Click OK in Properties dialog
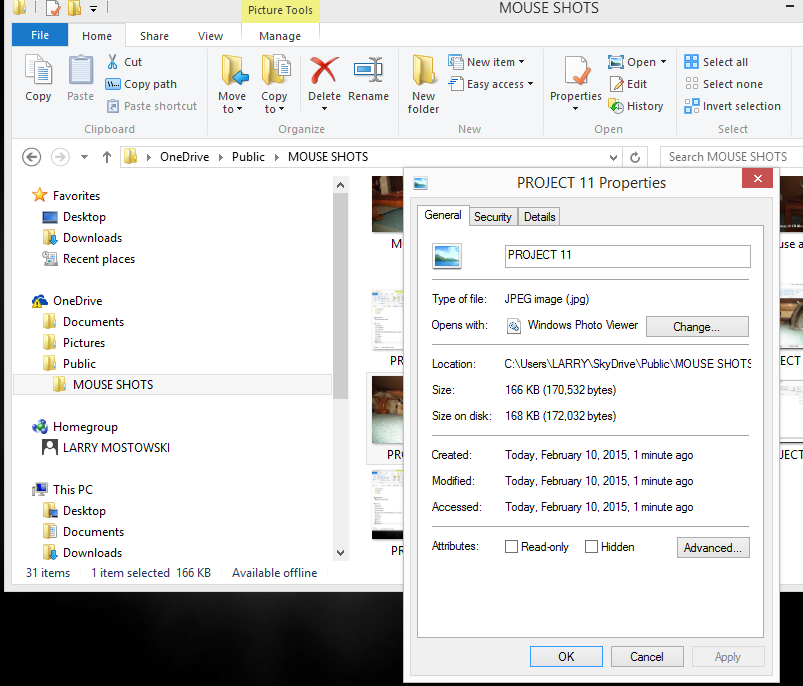 566,656
